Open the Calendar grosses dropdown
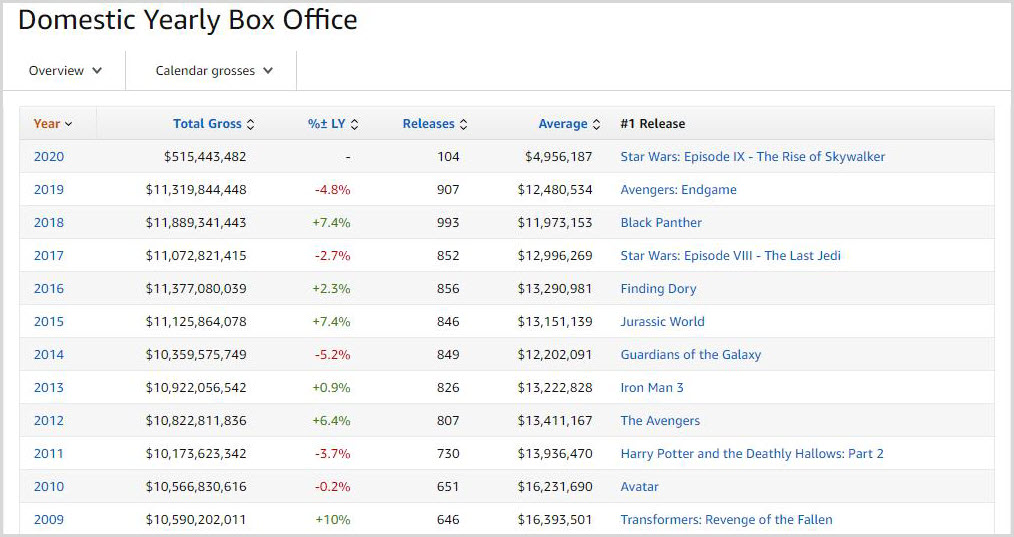This screenshot has height=537, width=1014. (214, 71)
